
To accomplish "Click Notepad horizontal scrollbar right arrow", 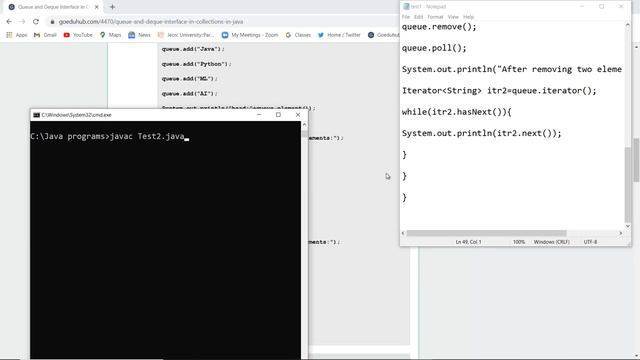I will click(x=621, y=233).
